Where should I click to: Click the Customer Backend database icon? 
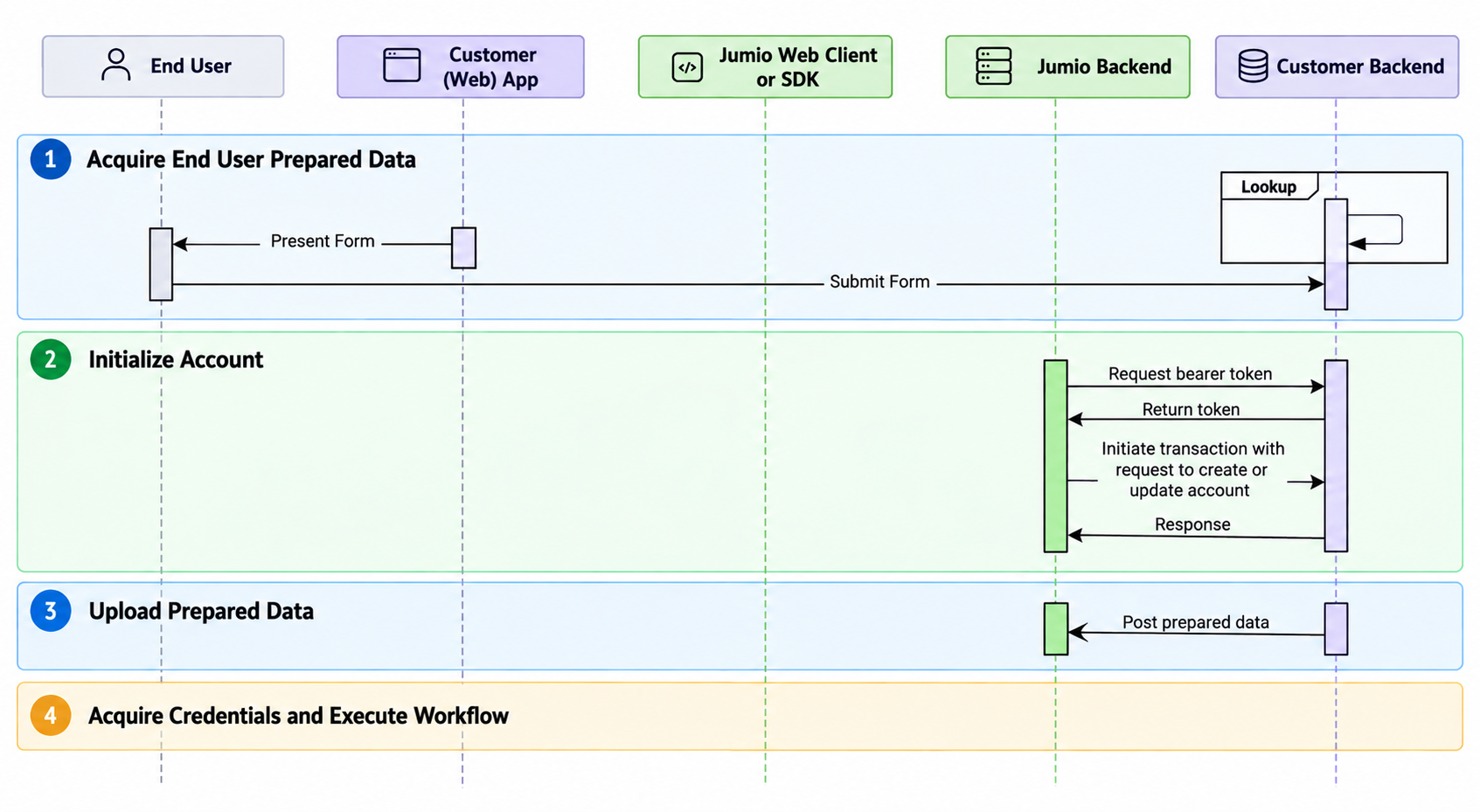click(x=1253, y=66)
